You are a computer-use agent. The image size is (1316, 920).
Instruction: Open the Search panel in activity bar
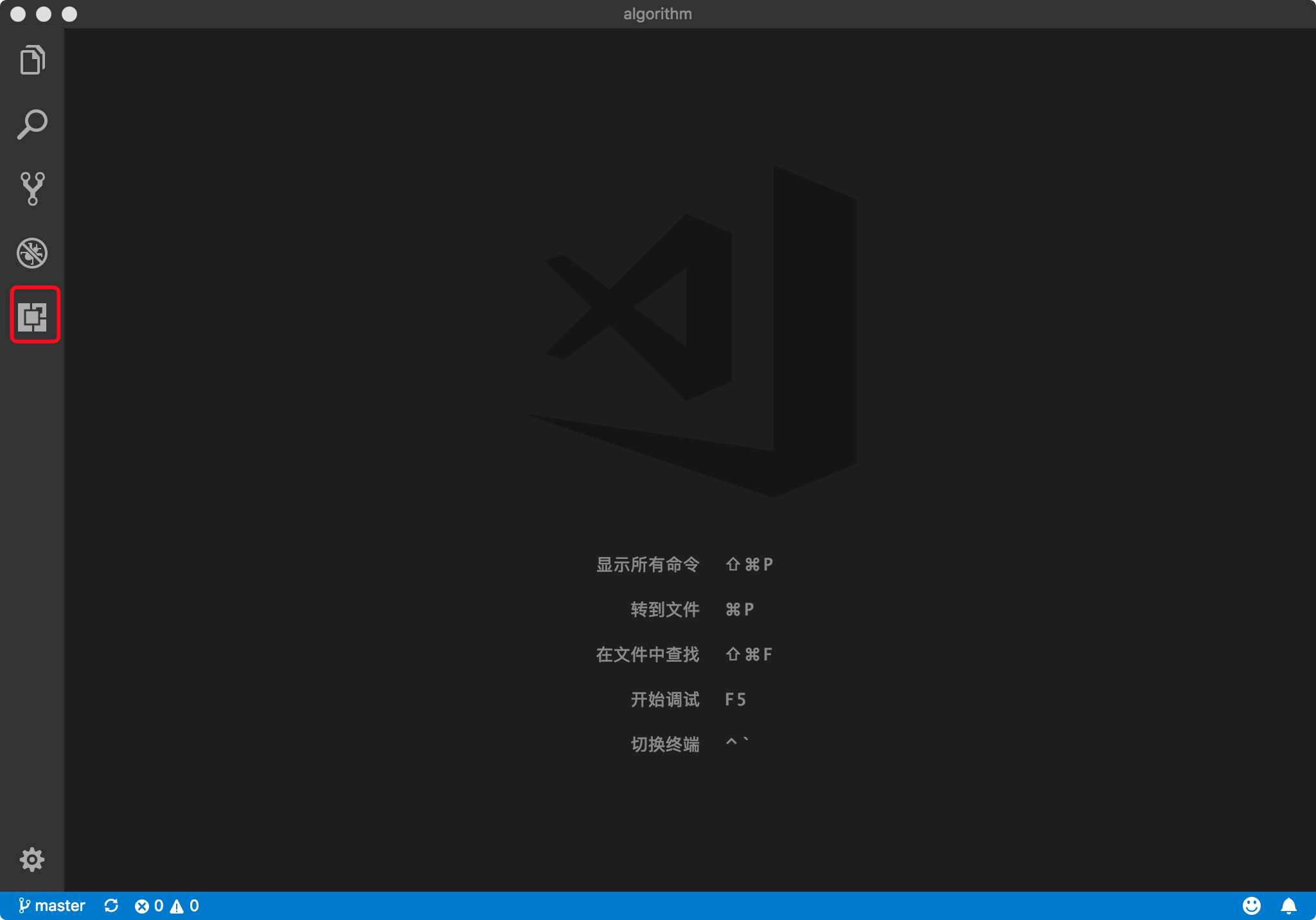click(x=32, y=125)
